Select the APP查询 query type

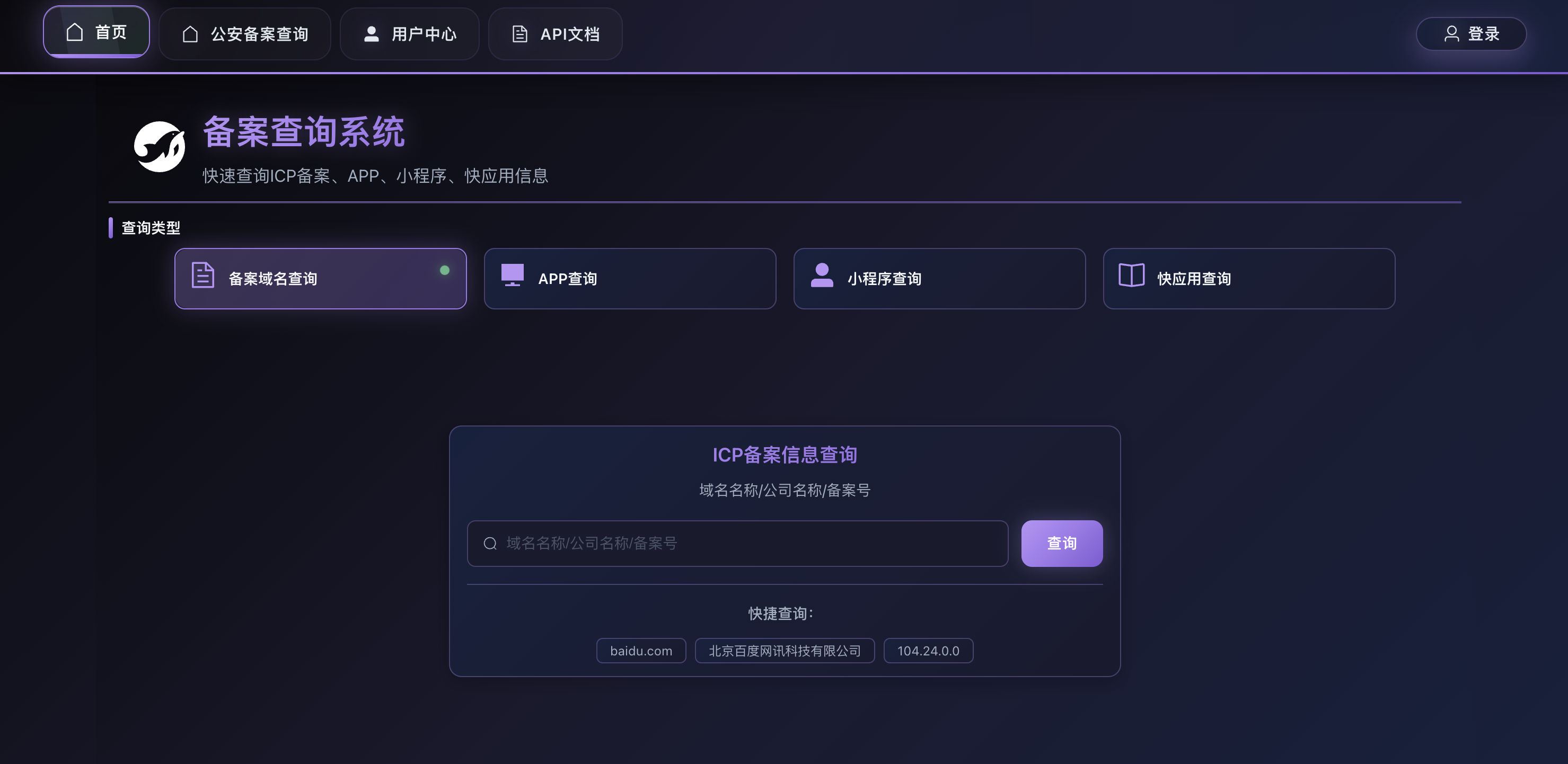[630, 279]
